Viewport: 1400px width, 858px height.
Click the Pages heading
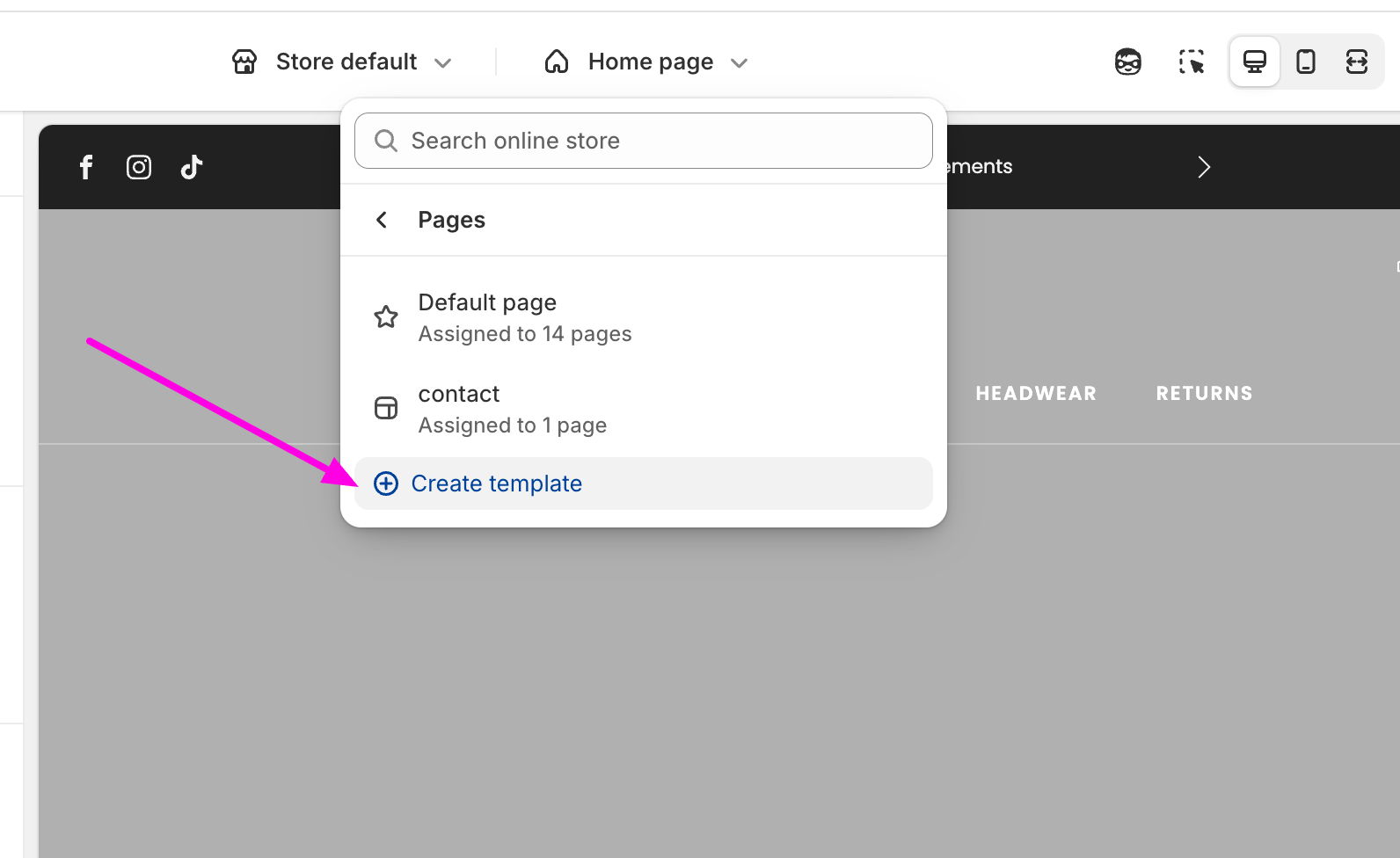coord(451,220)
